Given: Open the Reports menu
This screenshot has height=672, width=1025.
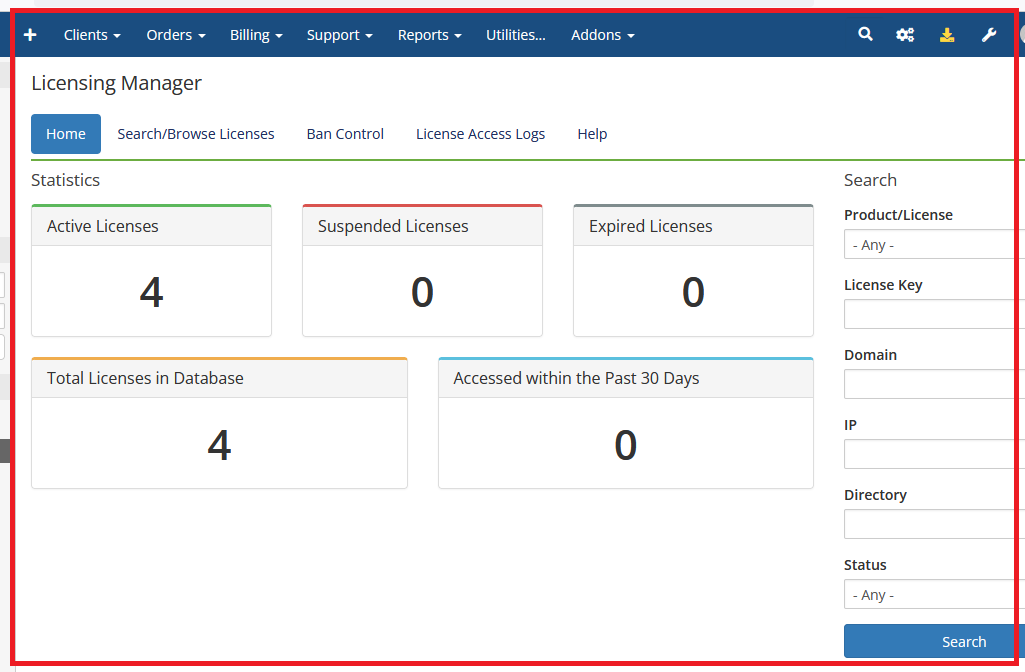Looking at the screenshot, I should pyautogui.click(x=429, y=35).
